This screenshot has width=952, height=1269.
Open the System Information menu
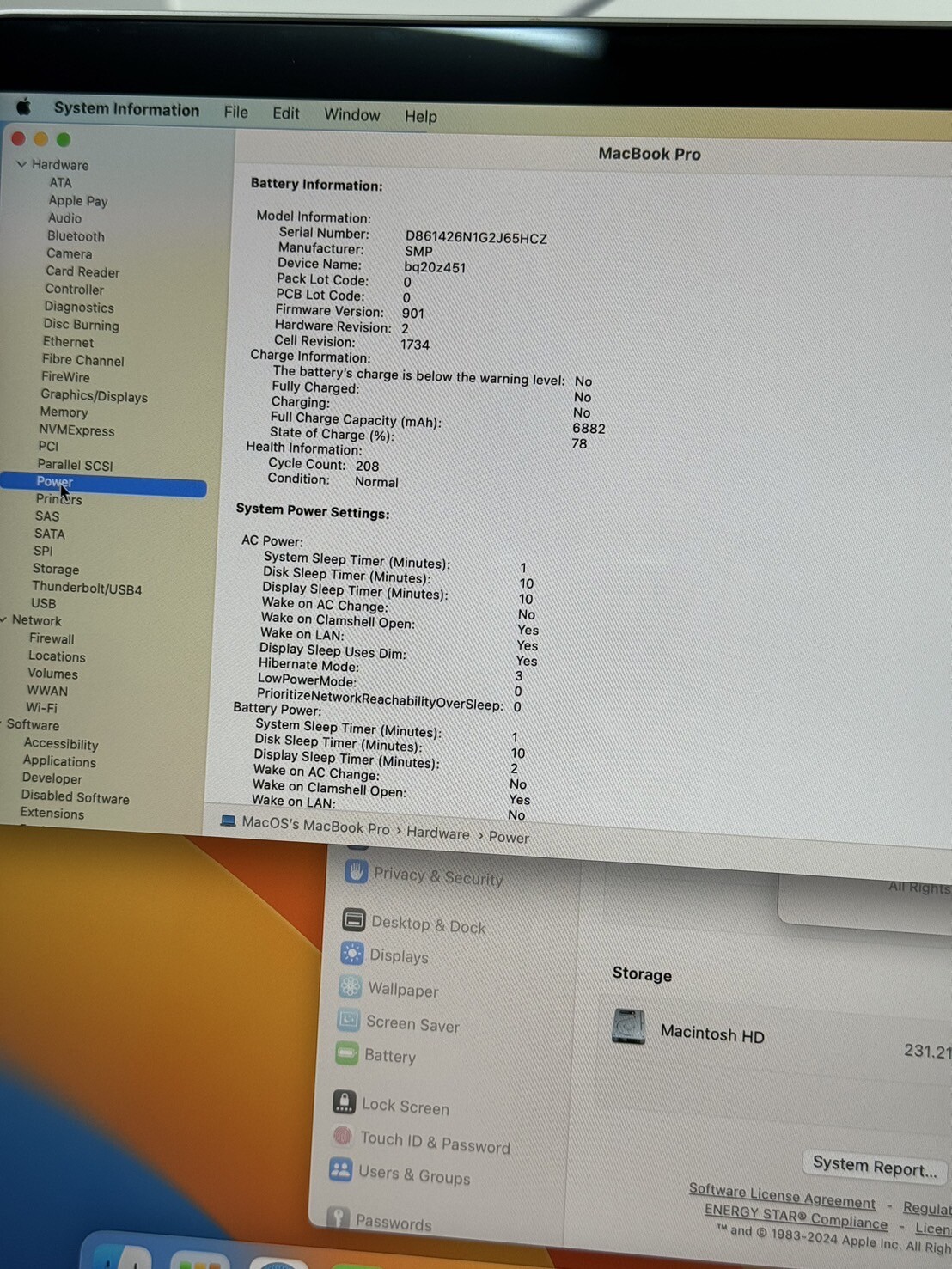pos(126,109)
